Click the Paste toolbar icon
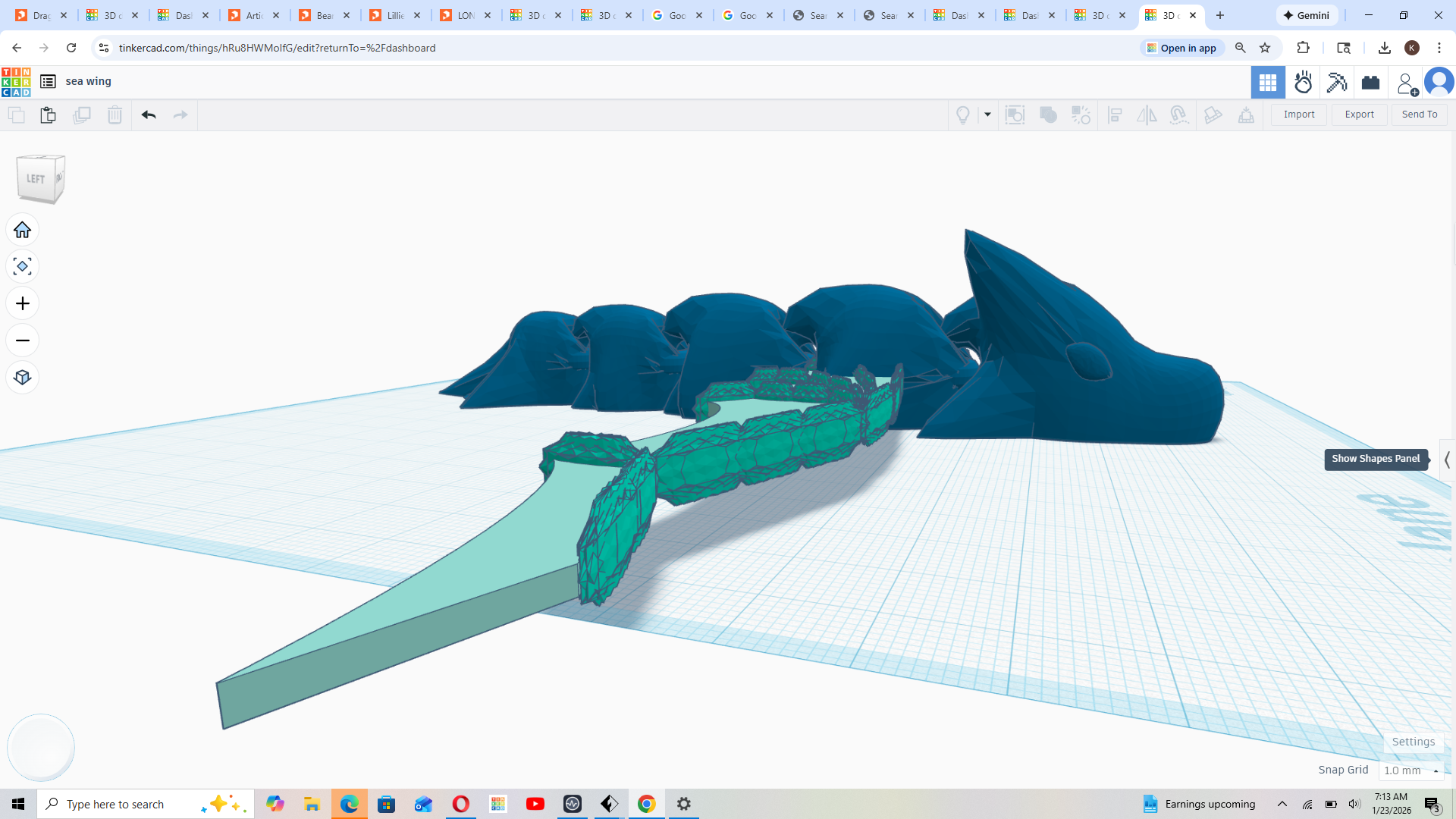The image size is (1456, 819). (x=48, y=115)
